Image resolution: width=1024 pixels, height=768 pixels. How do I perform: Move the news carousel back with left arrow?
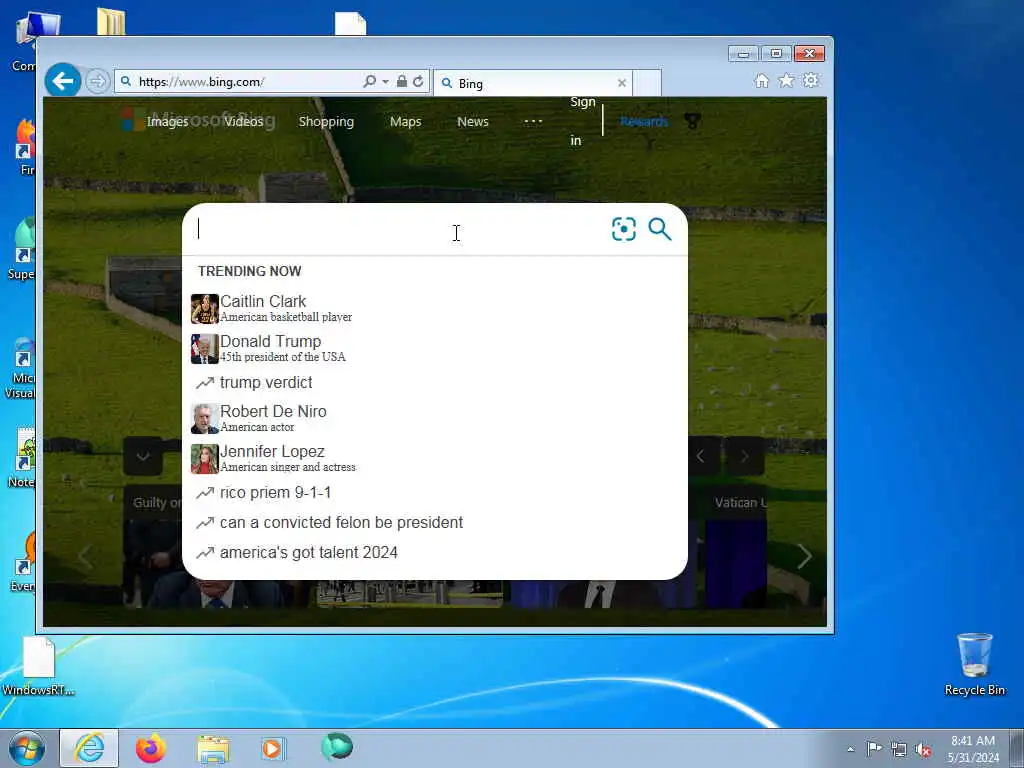(x=85, y=556)
